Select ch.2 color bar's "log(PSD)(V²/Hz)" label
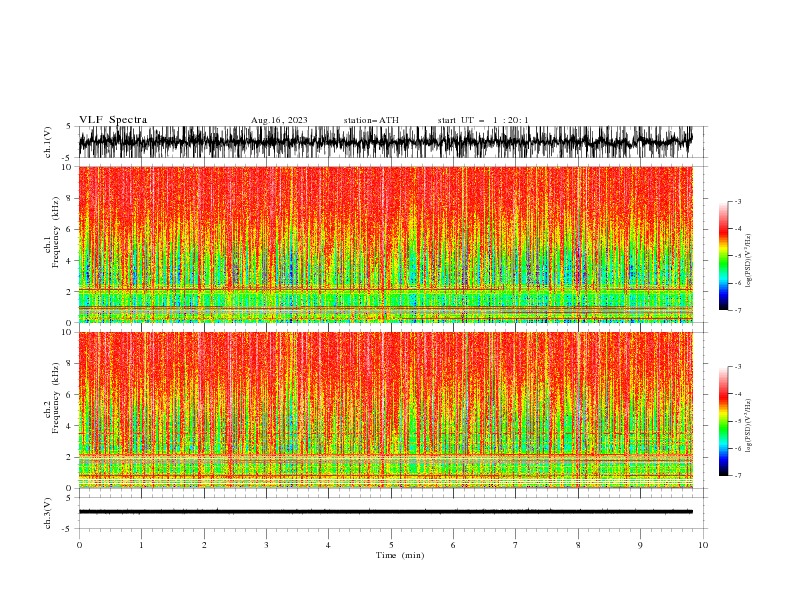Viewport: 792px width, 612px height. click(748, 426)
